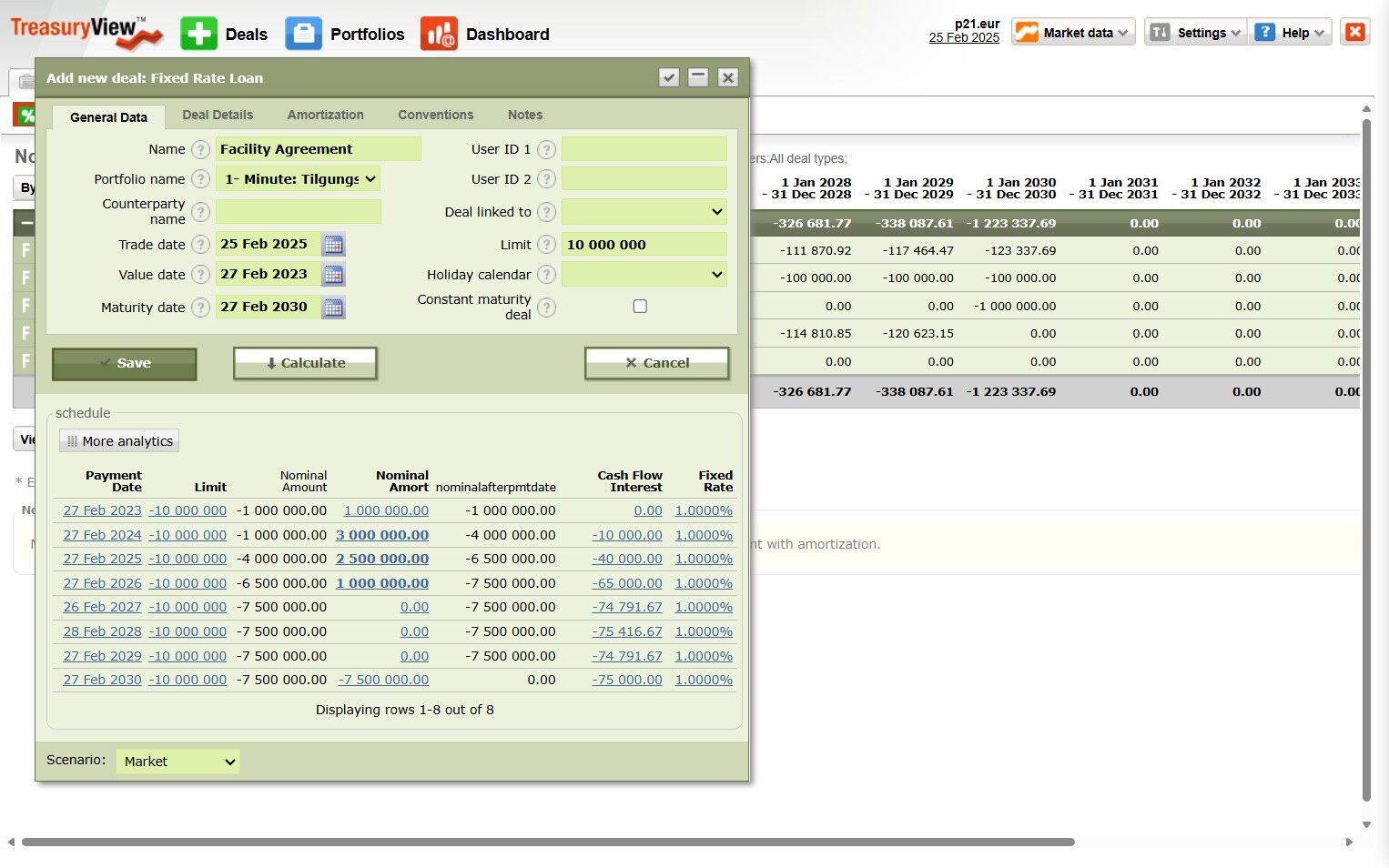Show help for Value date field

(201, 275)
